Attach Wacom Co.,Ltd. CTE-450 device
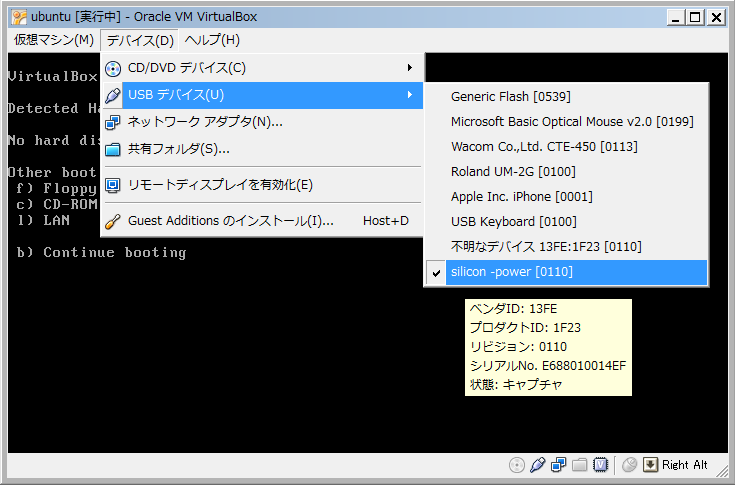This screenshot has height=485, width=735. (566, 147)
